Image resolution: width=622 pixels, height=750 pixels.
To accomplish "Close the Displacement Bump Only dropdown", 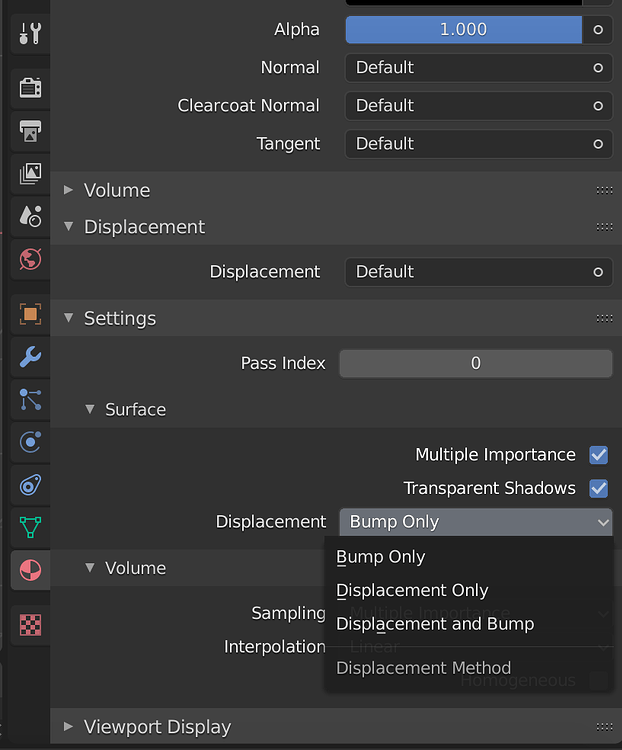I will point(476,522).
